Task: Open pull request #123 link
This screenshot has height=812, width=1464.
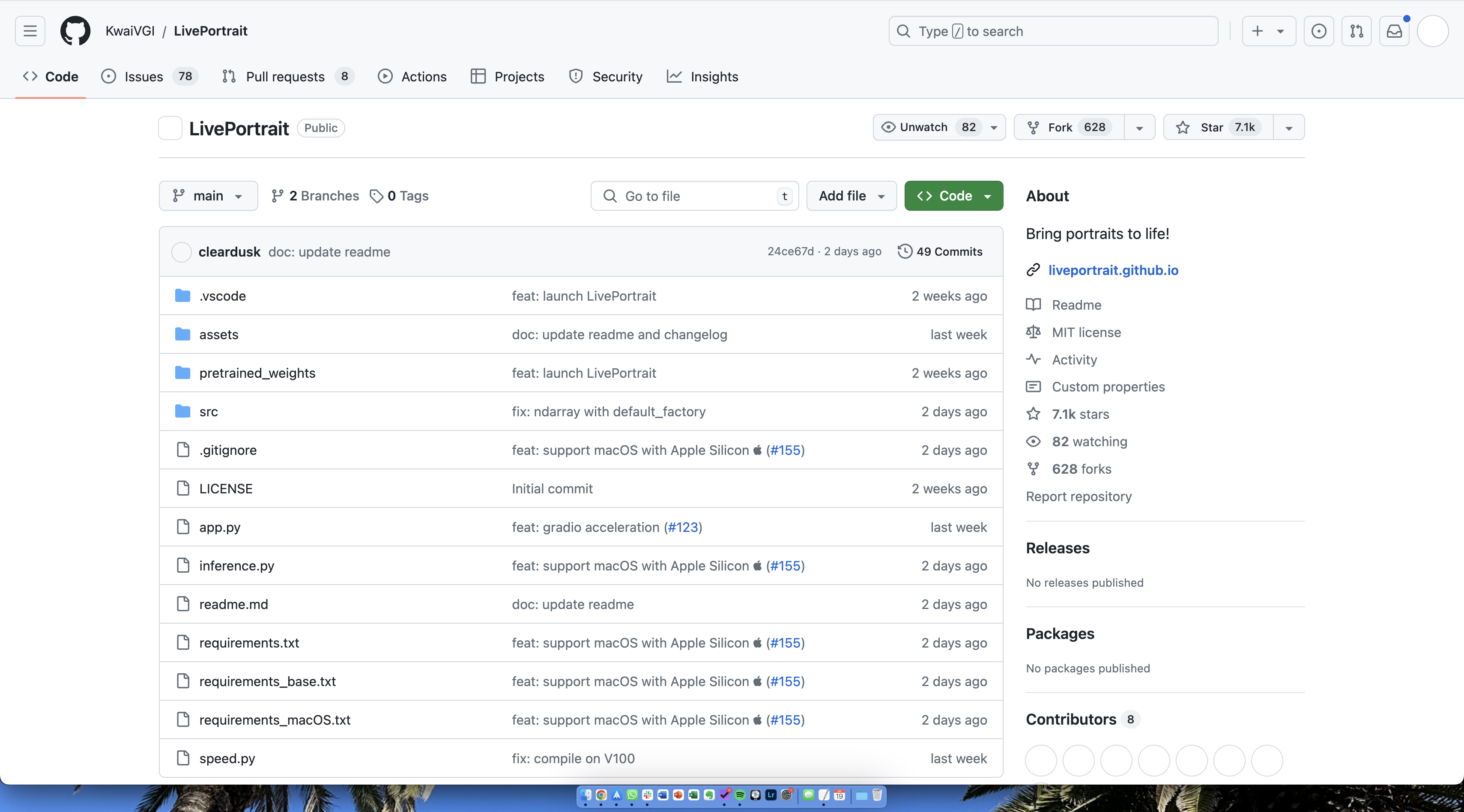Action: 683,527
